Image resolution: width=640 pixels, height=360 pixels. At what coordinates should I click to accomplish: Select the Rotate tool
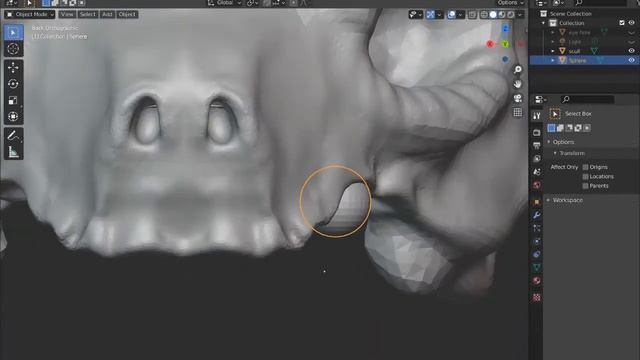coord(13,84)
